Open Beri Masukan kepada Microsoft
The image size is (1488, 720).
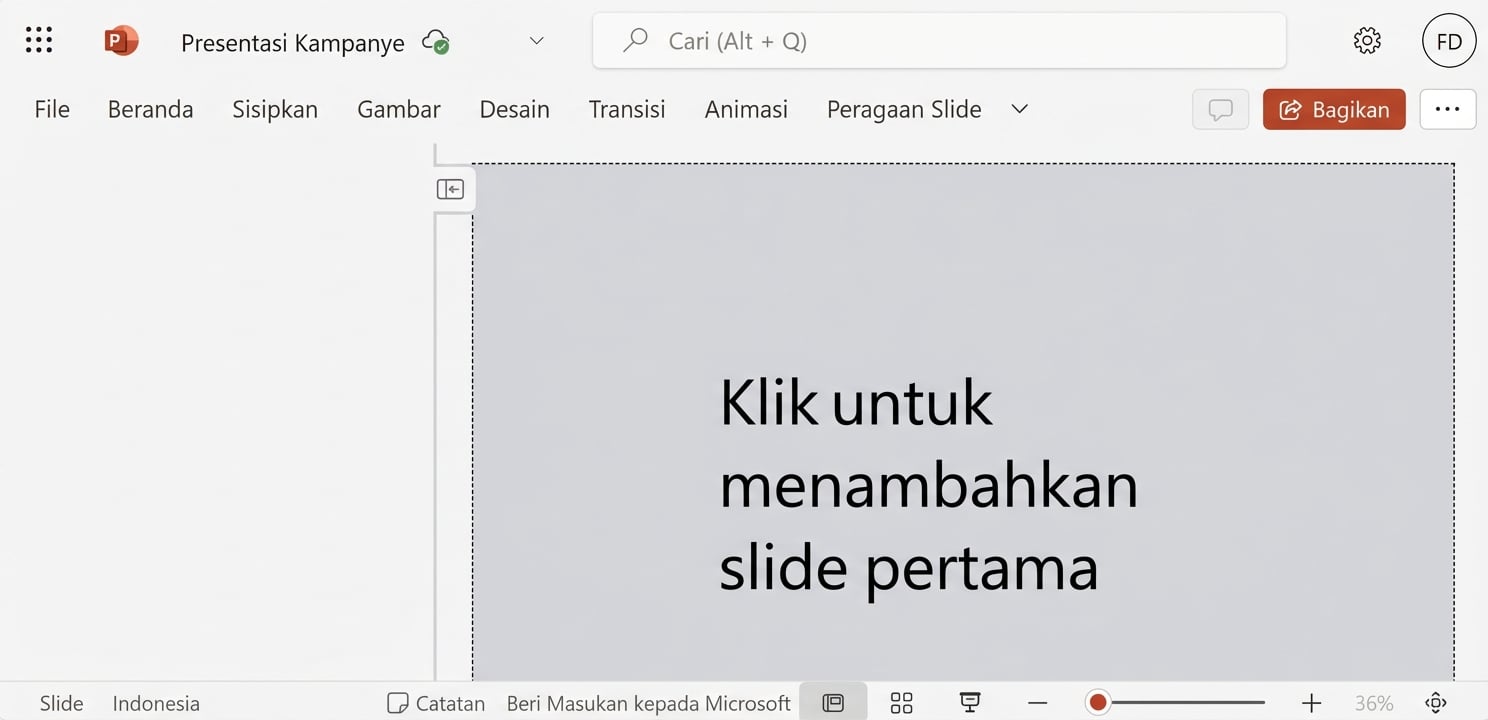(x=648, y=703)
